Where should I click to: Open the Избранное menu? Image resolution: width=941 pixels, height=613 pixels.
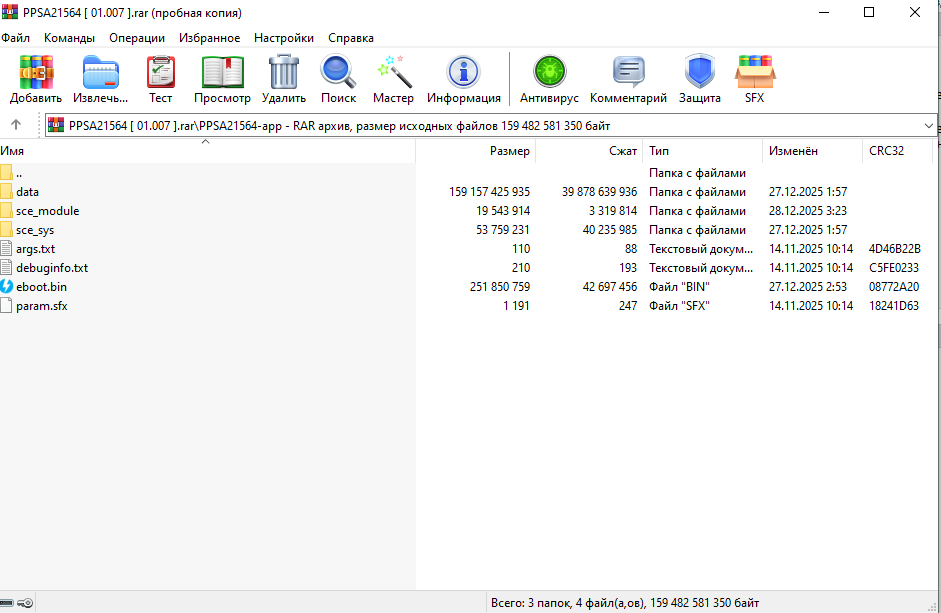[x=209, y=38]
